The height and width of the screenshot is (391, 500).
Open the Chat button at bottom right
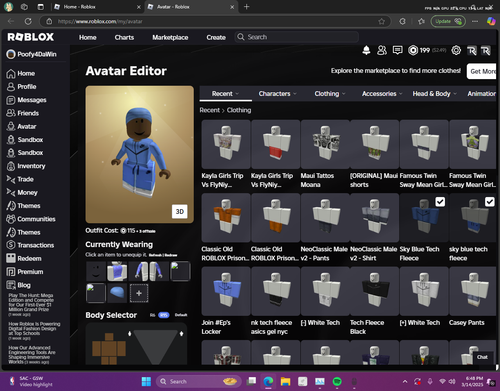click(482, 357)
